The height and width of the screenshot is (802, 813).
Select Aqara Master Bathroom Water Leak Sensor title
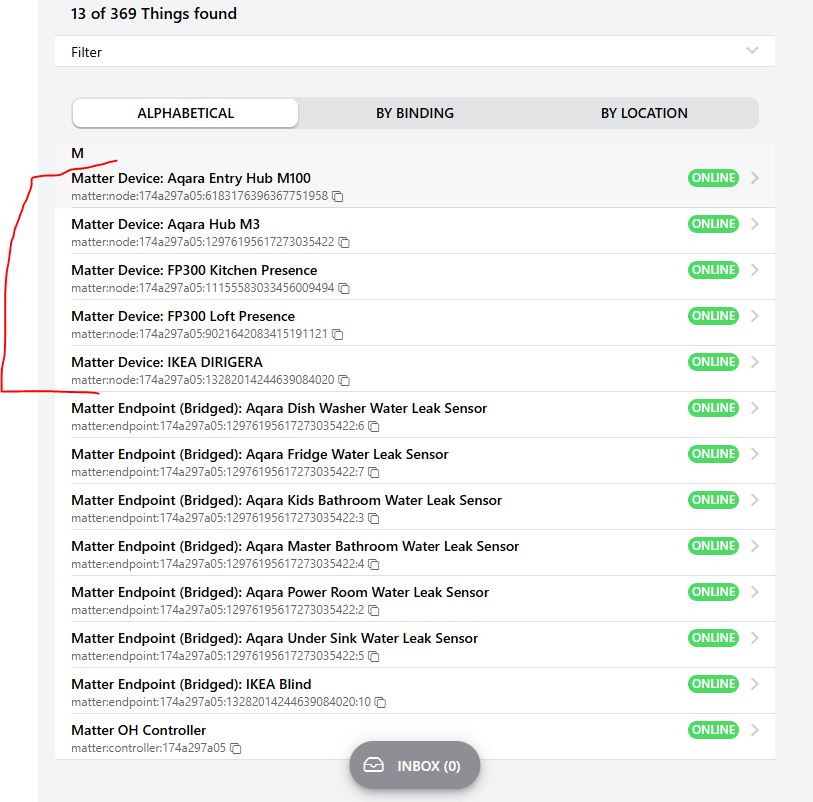click(295, 546)
